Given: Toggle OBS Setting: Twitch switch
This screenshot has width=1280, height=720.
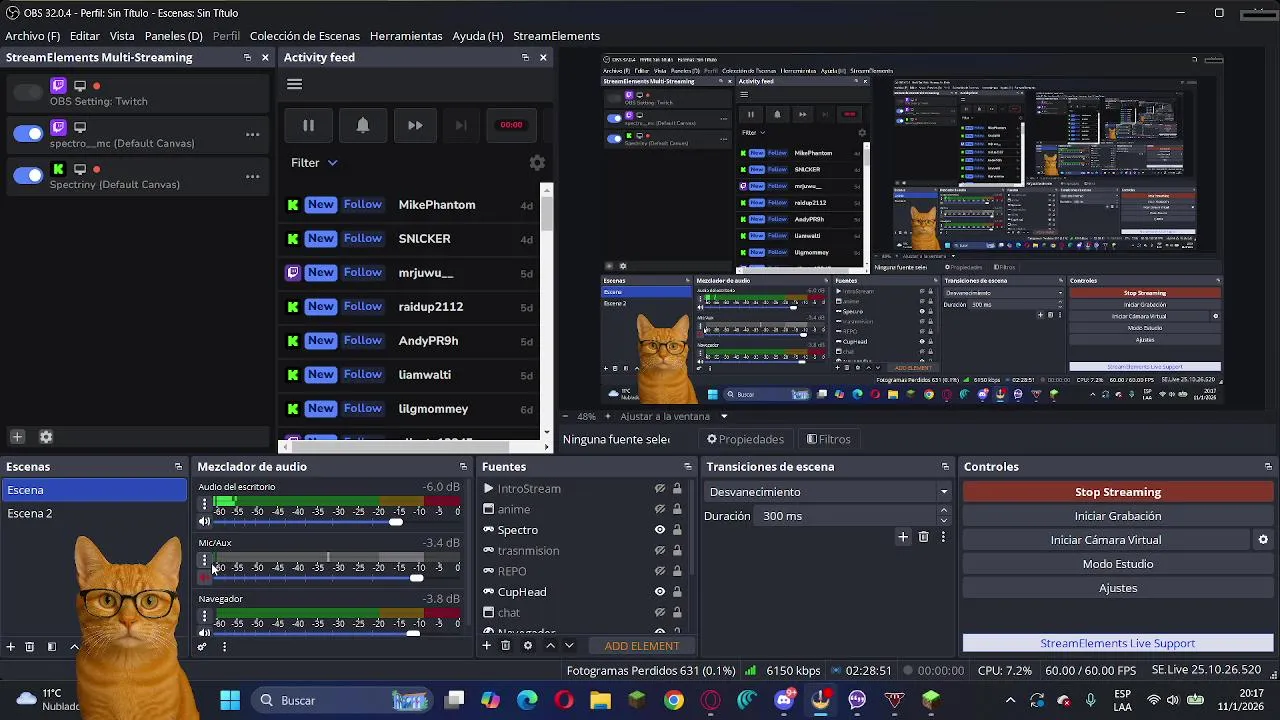Looking at the screenshot, I should click(x=28, y=92).
